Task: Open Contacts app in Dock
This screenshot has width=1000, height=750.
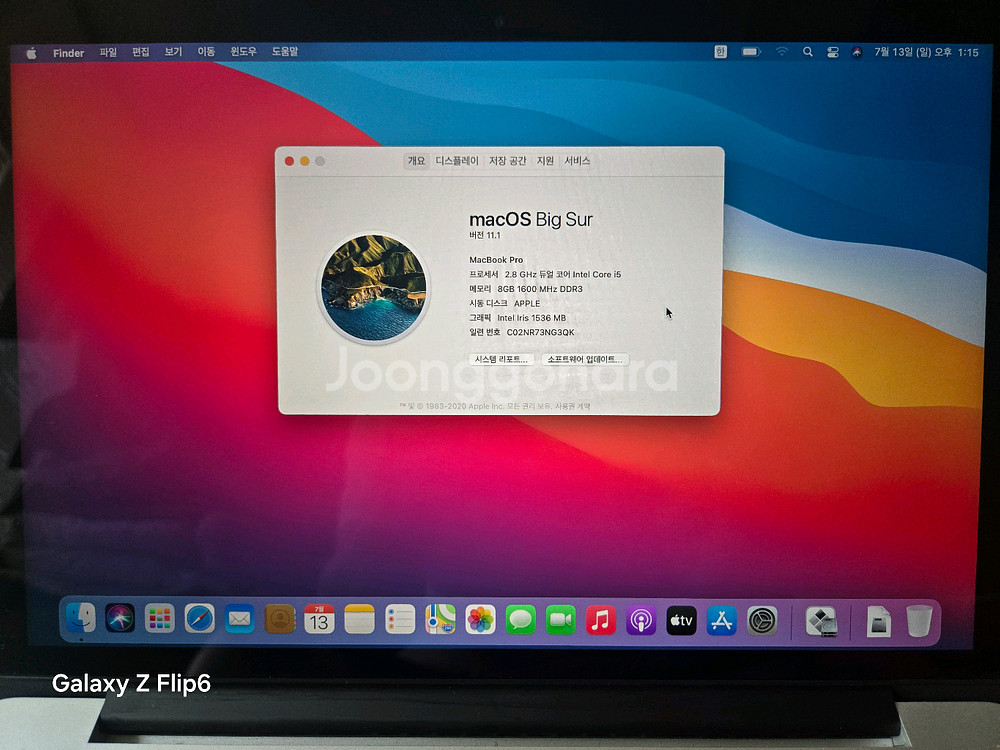Action: (279, 619)
